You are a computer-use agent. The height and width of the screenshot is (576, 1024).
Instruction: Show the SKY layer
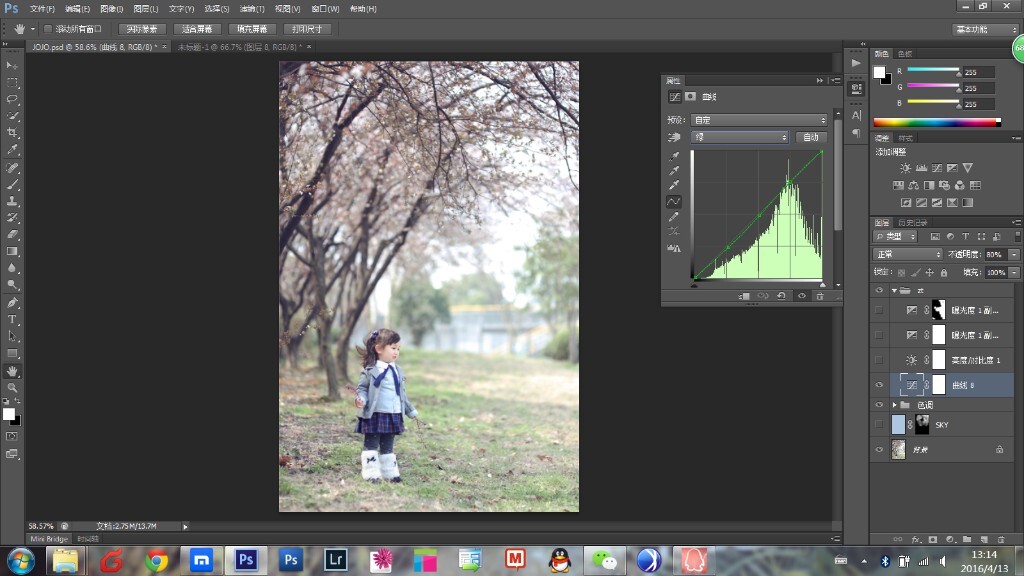point(879,424)
